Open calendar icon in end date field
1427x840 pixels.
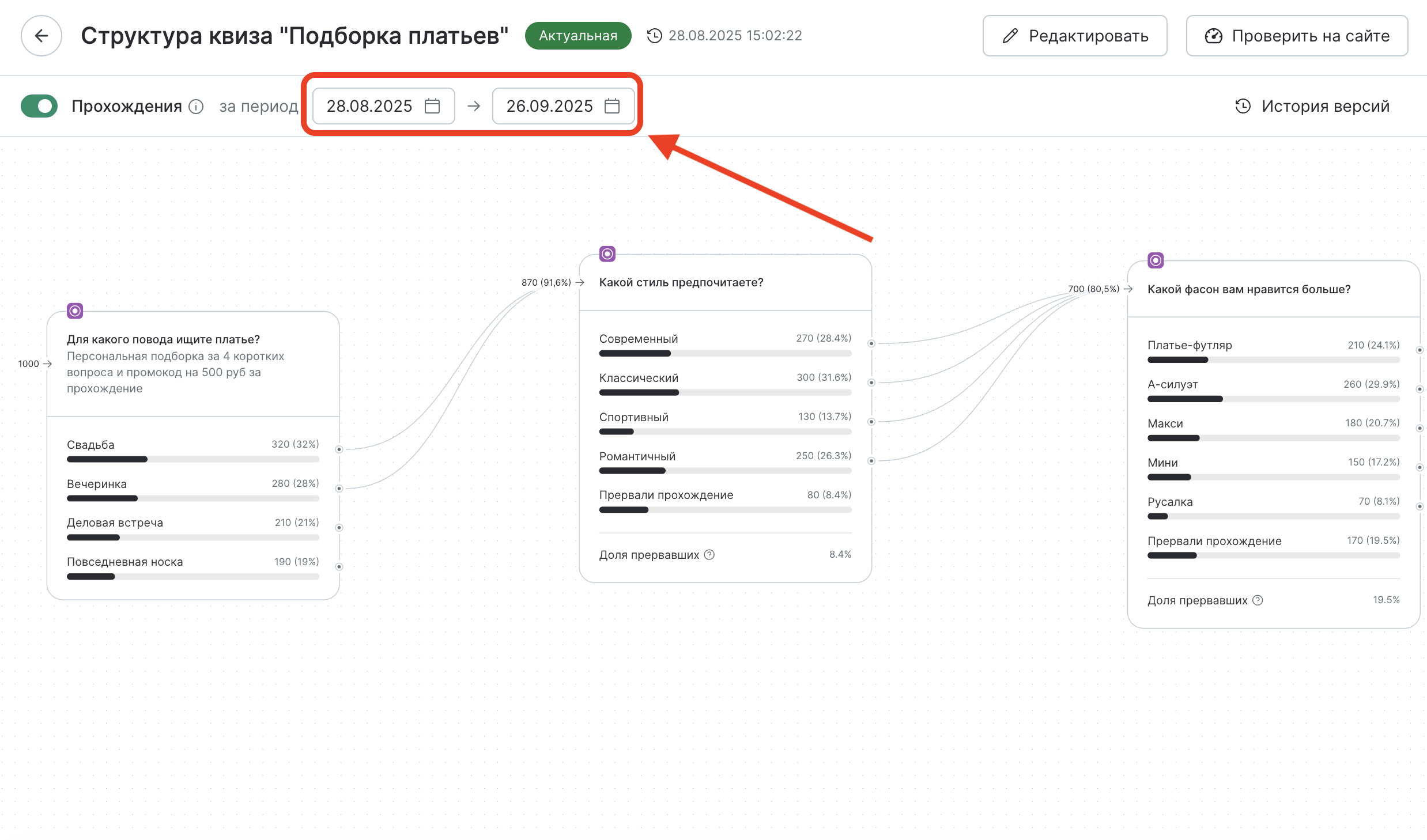coord(612,106)
